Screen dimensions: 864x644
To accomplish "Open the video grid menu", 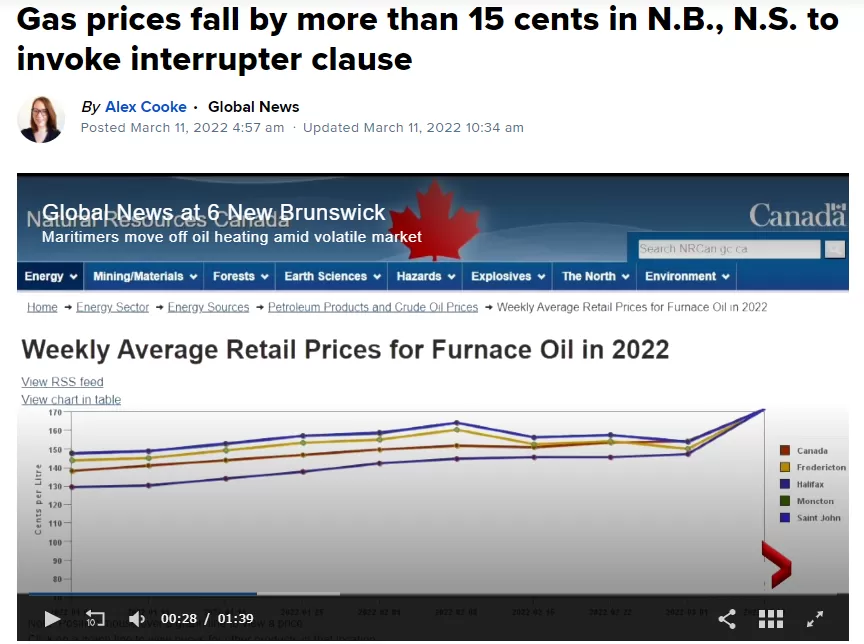I will 770,619.
